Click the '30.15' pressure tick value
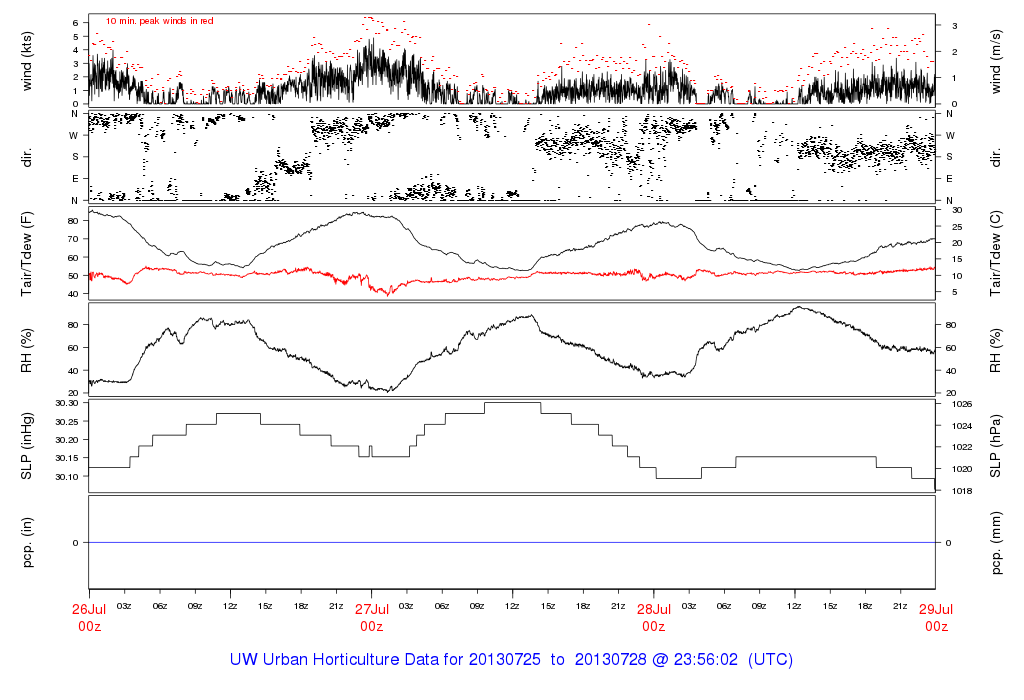1024x700 pixels. (67, 458)
